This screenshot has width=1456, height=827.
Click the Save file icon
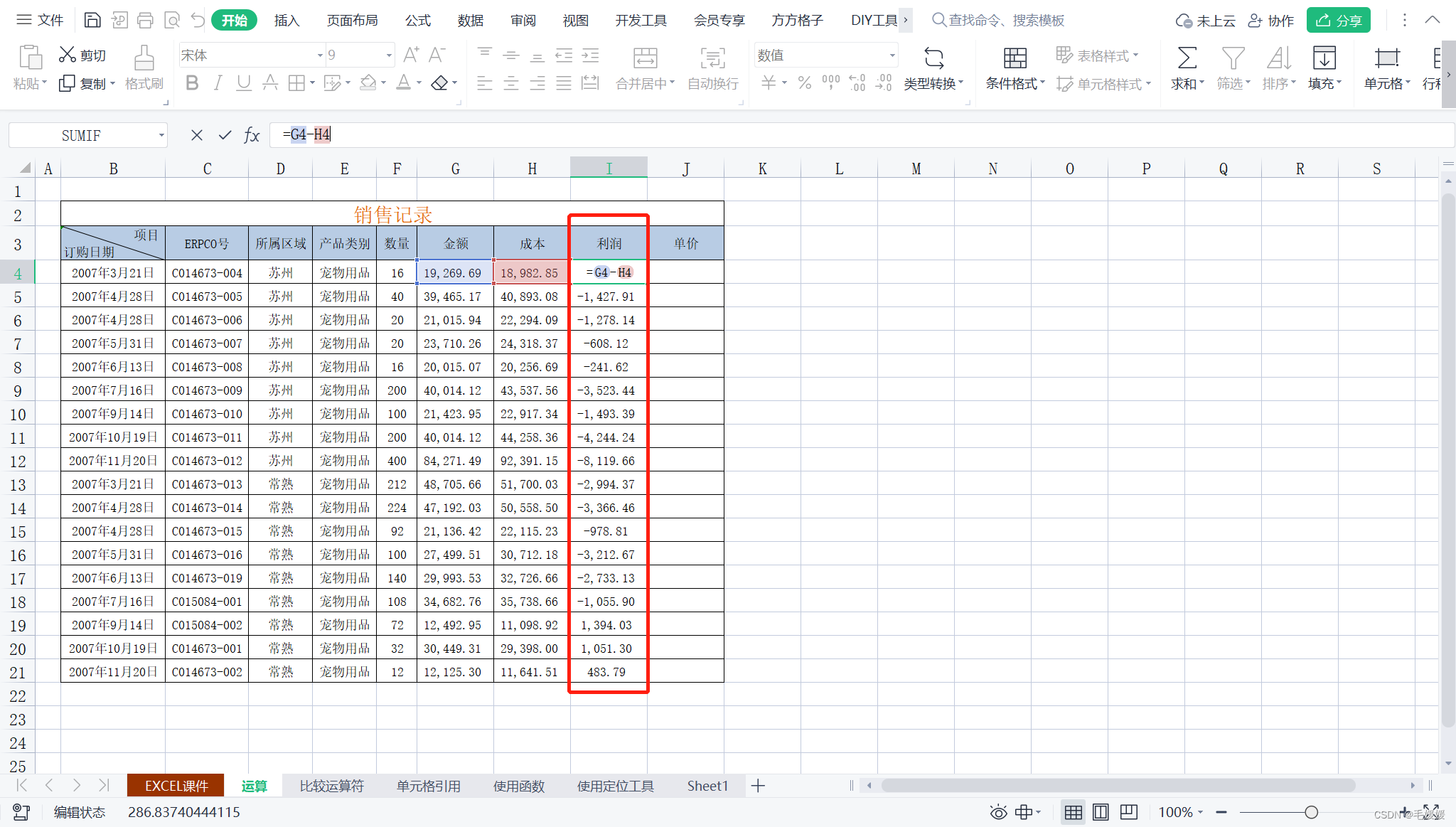coord(92,20)
